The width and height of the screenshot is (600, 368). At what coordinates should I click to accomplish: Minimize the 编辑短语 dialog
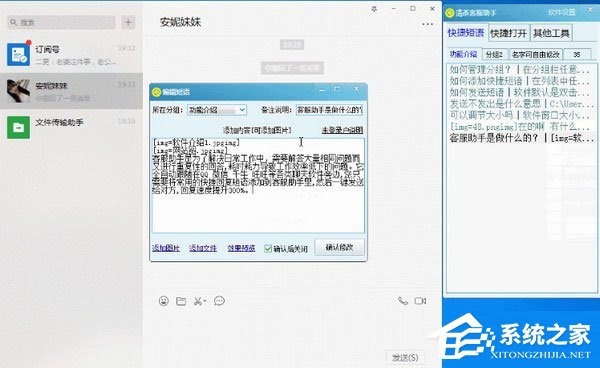tap(322, 90)
